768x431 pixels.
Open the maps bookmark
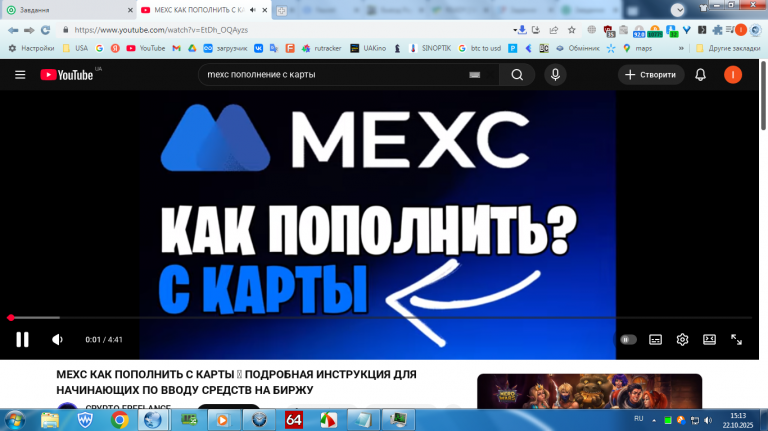pyautogui.click(x=637, y=48)
